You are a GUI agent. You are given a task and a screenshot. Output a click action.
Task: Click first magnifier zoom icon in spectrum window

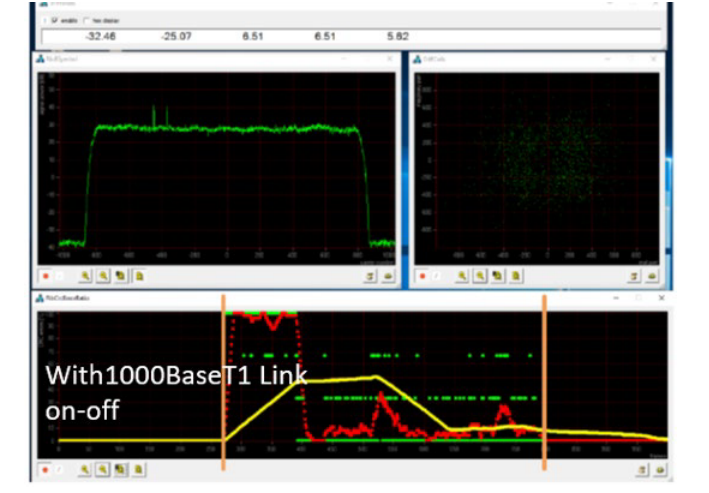coord(87,273)
